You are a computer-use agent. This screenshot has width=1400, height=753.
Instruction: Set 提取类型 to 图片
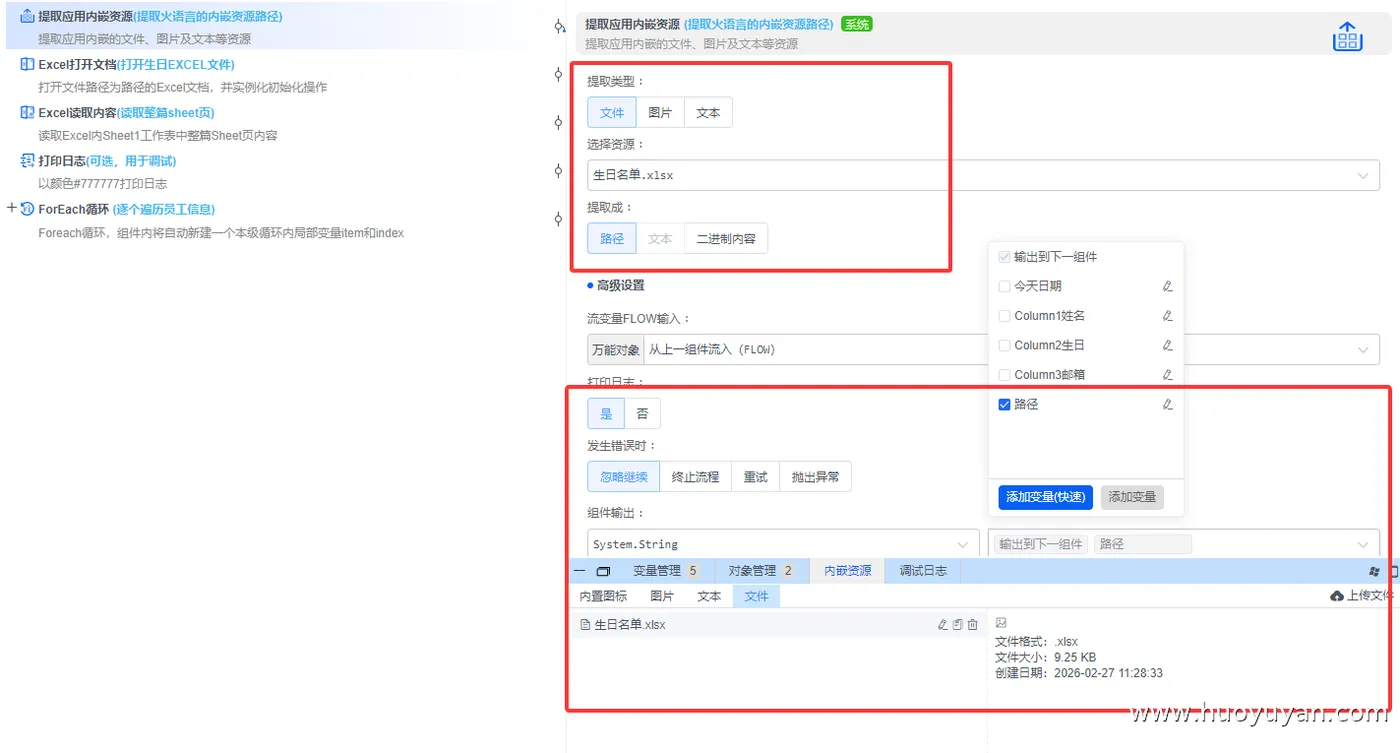pos(660,113)
